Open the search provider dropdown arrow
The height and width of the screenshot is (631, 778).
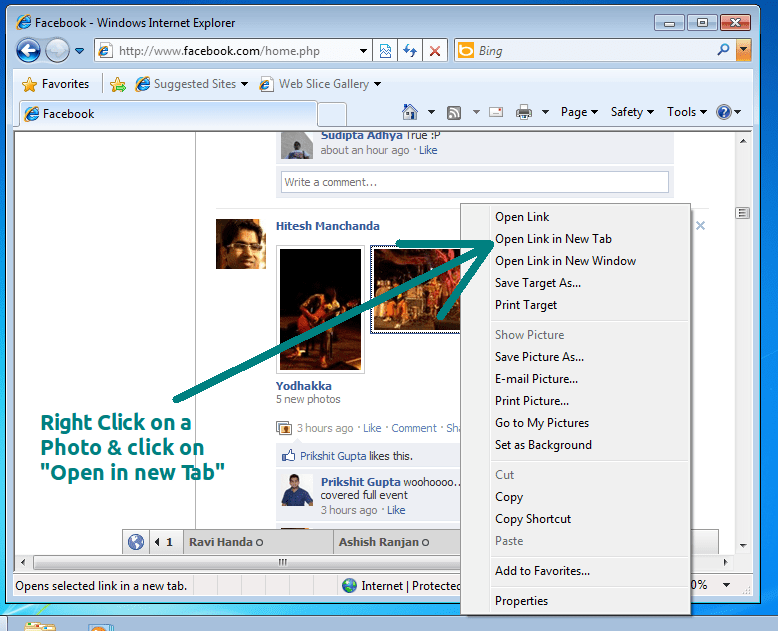(x=743, y=51)
